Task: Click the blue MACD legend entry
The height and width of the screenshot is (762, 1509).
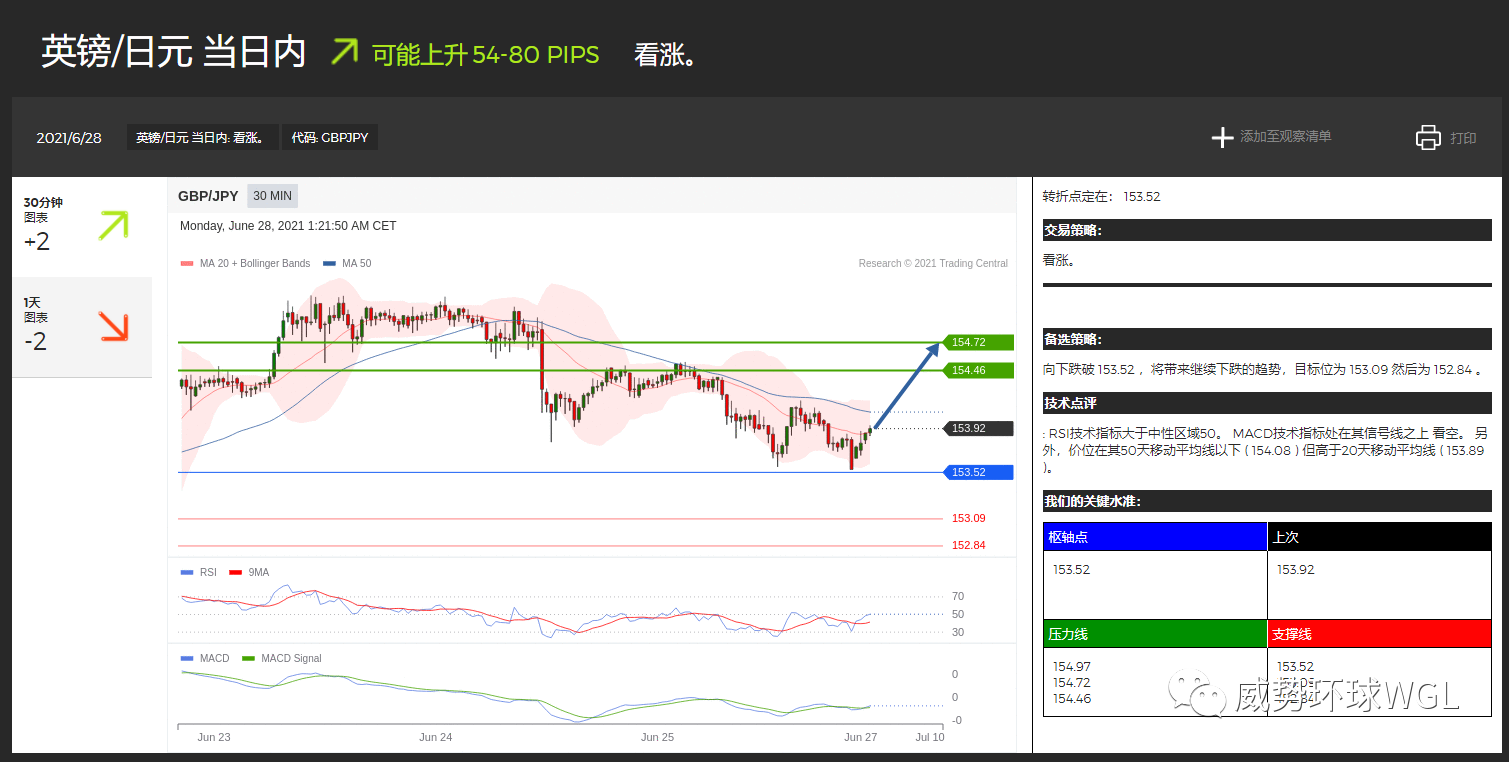Action: coord(205,659)
